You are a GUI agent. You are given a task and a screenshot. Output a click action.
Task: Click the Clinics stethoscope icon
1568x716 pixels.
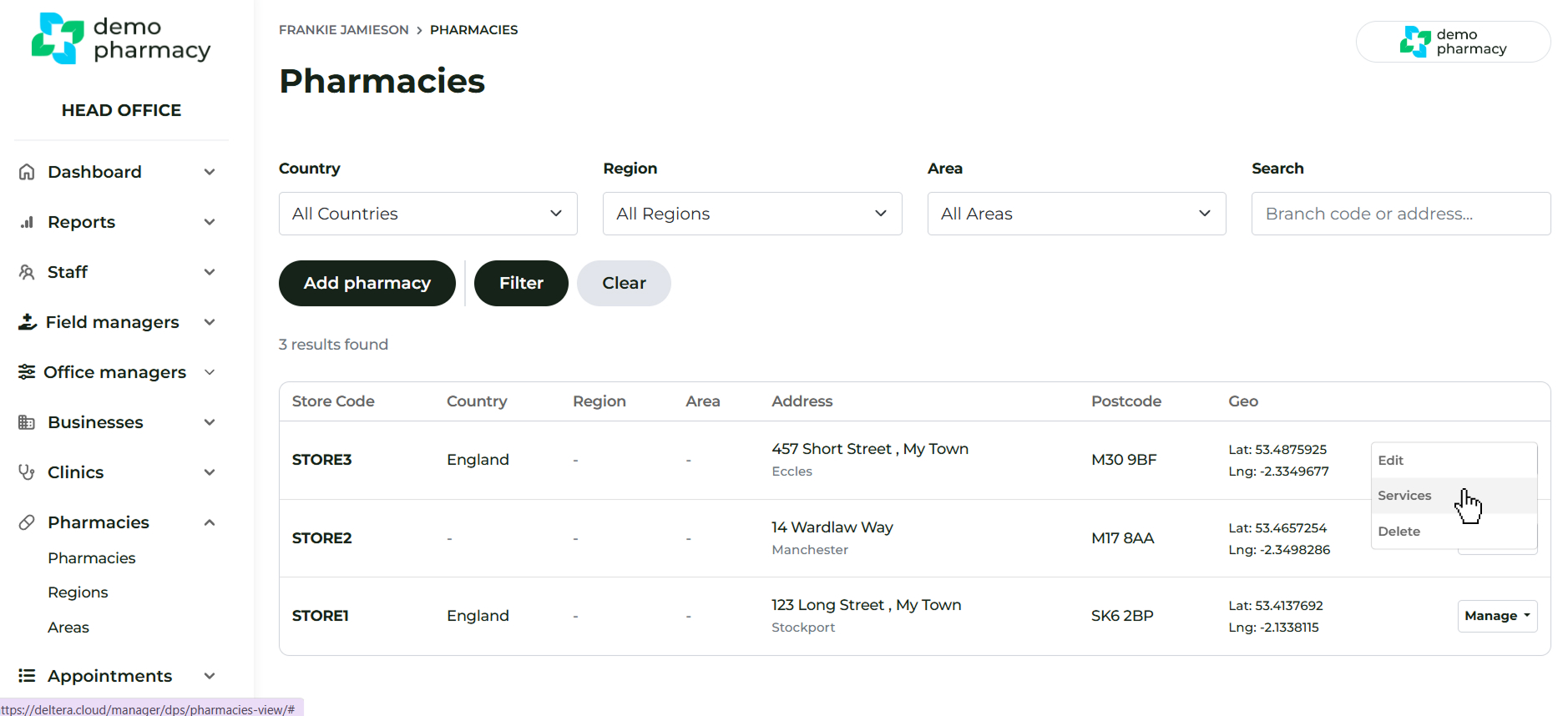(x=27, y=472)
